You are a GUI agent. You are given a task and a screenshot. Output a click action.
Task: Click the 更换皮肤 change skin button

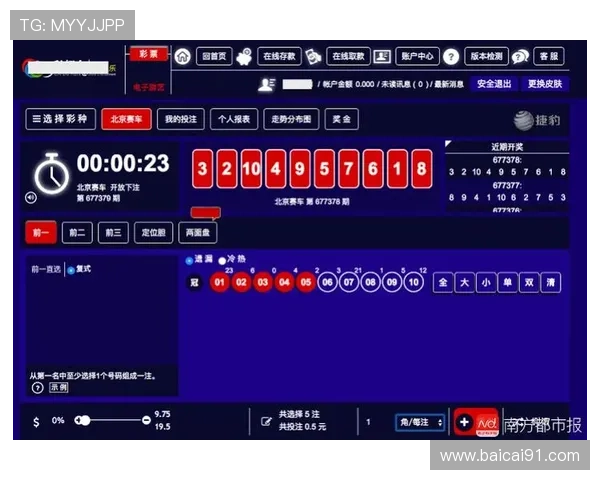(545, 84)
